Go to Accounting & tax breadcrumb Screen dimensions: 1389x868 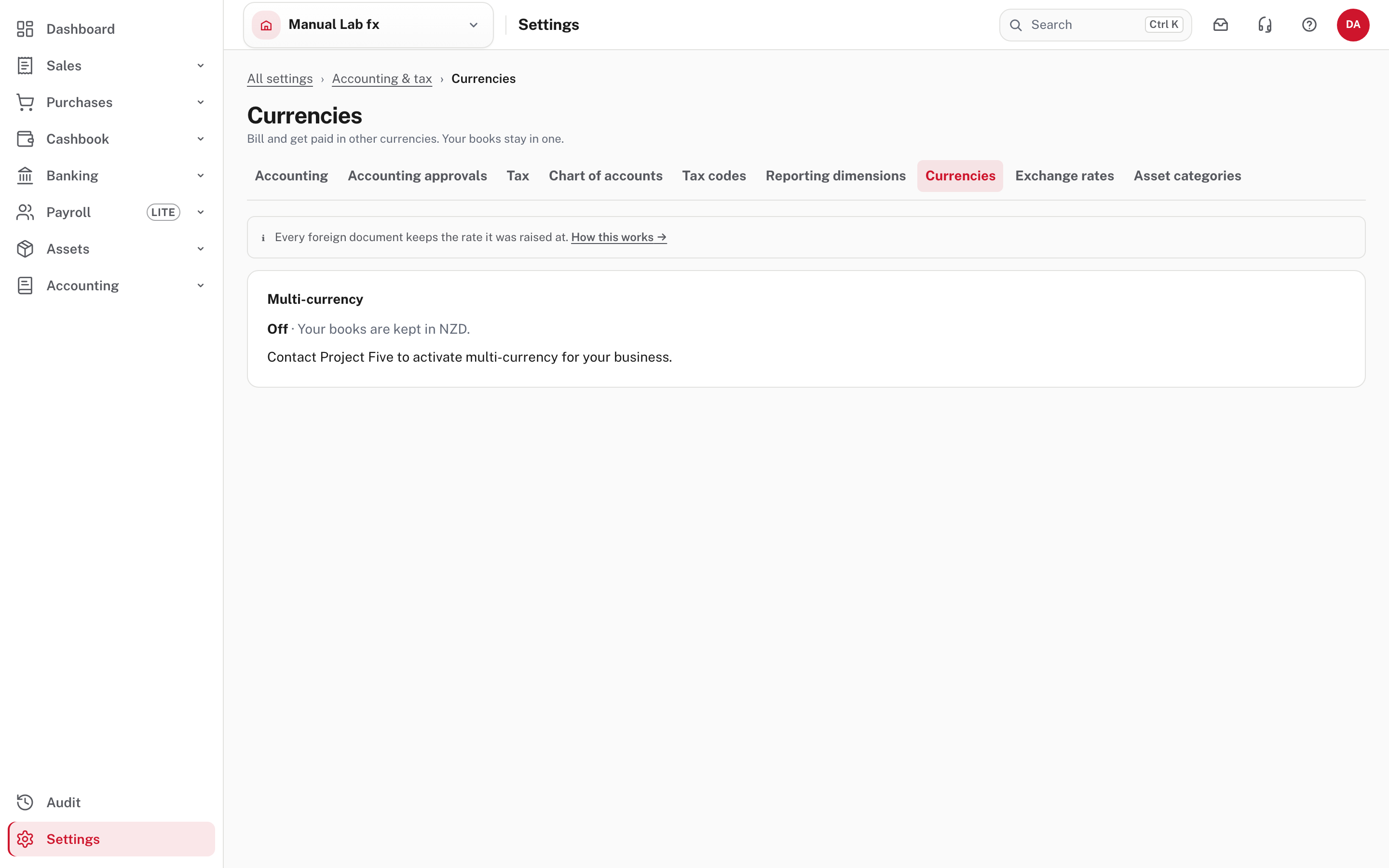pos(381,79)
